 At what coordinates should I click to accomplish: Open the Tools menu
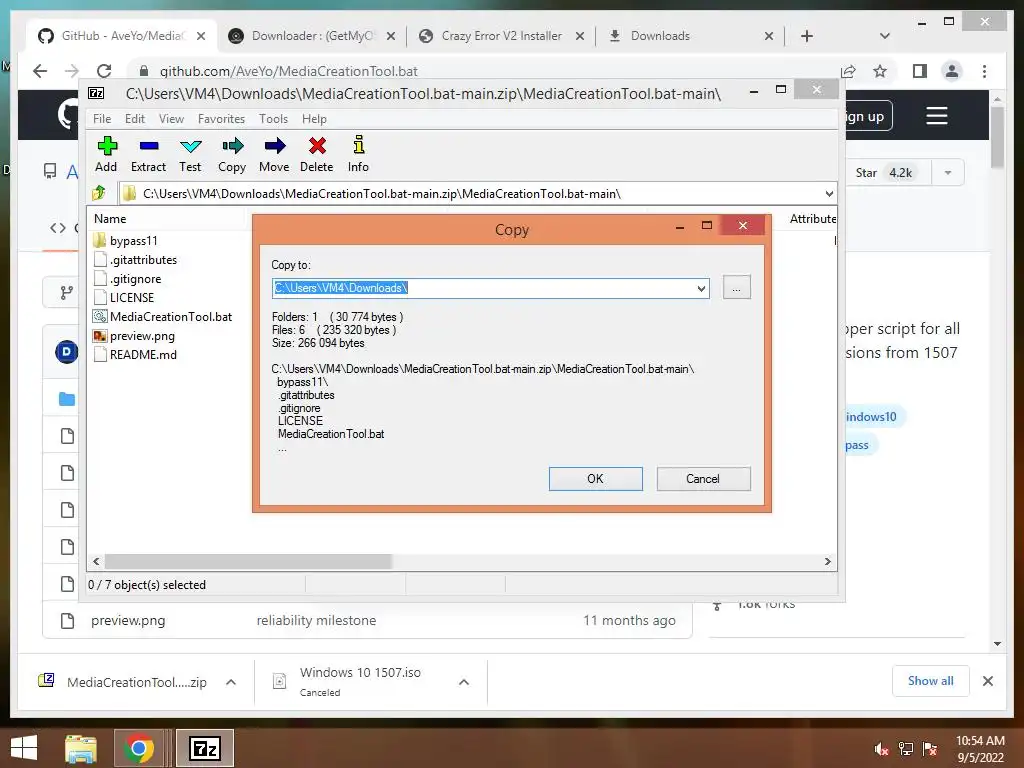pyautogui.click(x=273, y=119)
